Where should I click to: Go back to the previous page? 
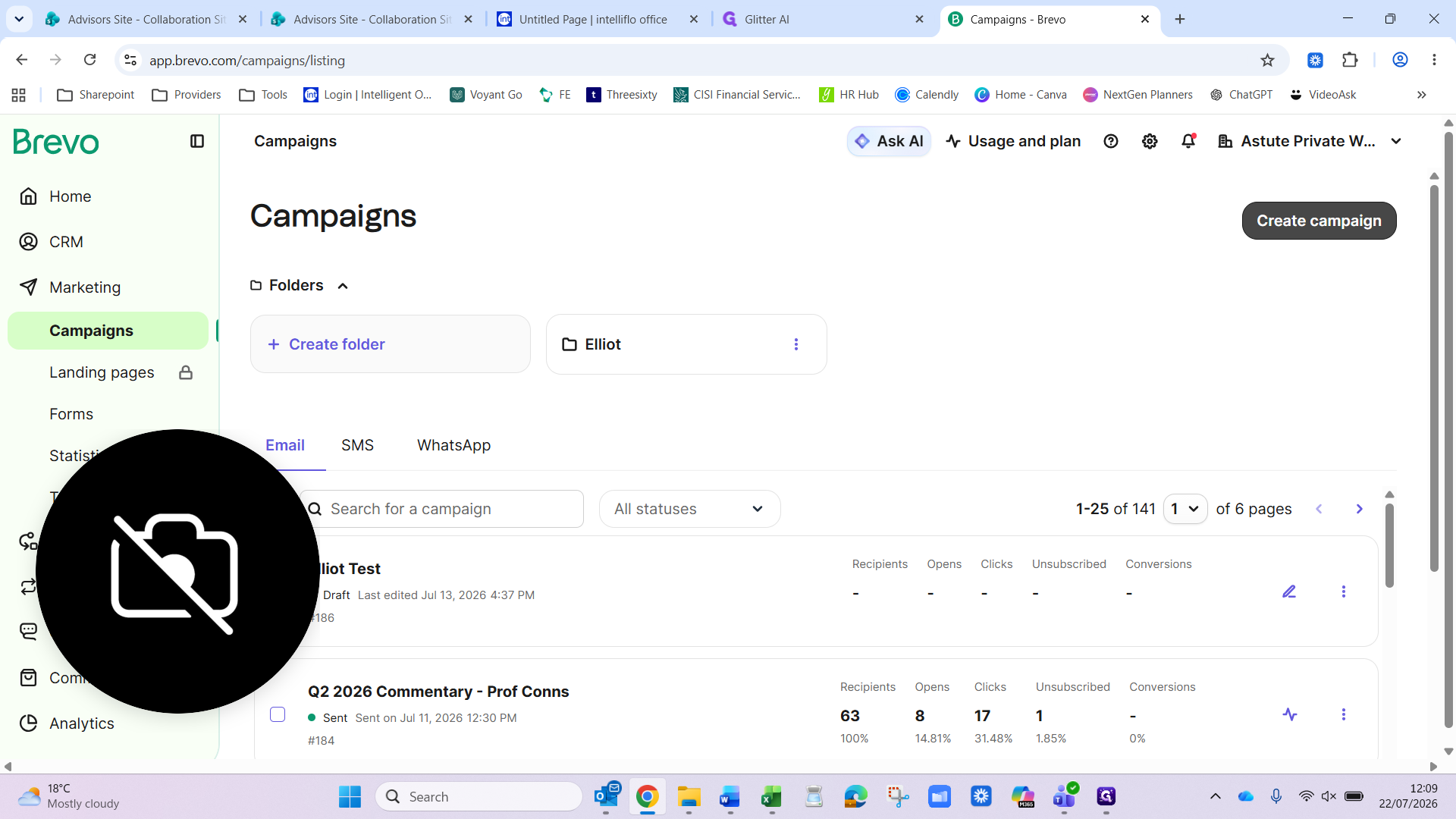tap(22, 60)
